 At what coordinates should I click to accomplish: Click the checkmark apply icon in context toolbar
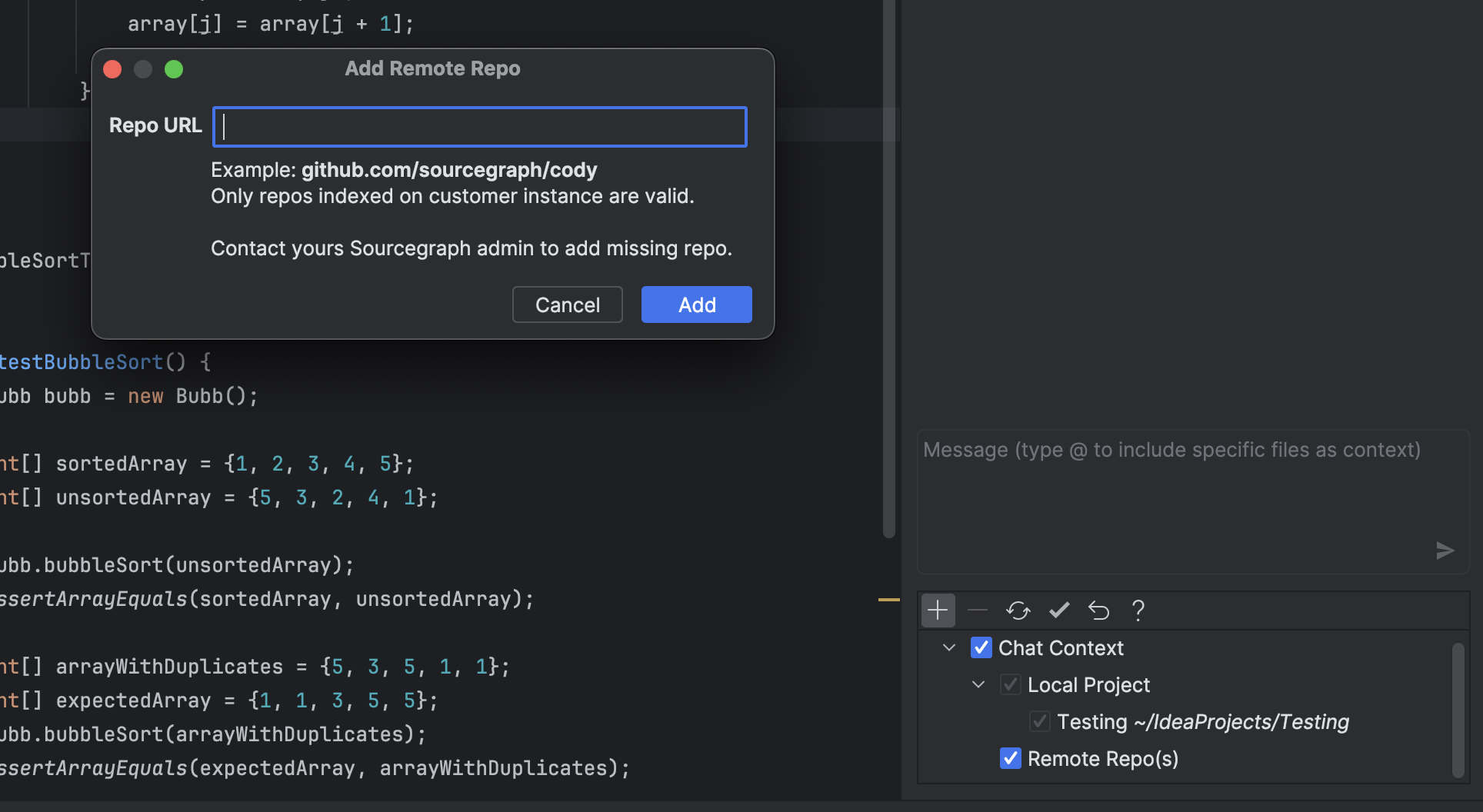click(x=1059, y=611)
